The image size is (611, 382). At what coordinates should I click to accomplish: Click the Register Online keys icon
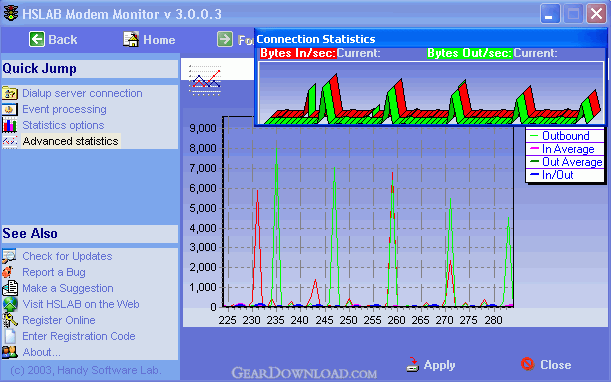10,320
